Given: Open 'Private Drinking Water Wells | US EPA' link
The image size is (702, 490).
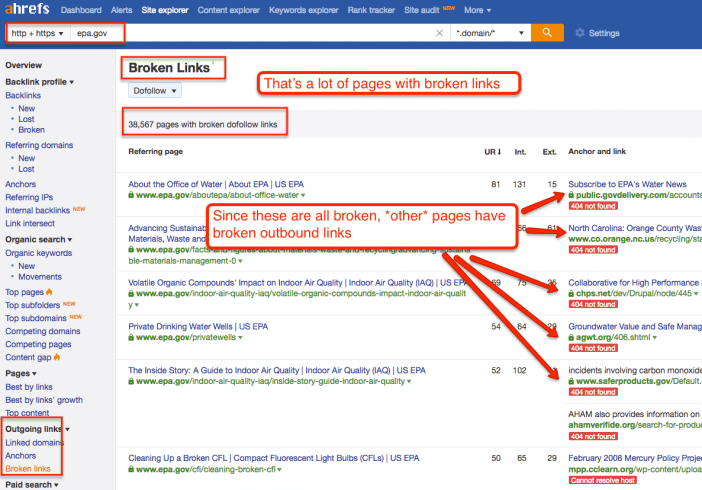Looking at the screenshot, I should tap(198, 327).
